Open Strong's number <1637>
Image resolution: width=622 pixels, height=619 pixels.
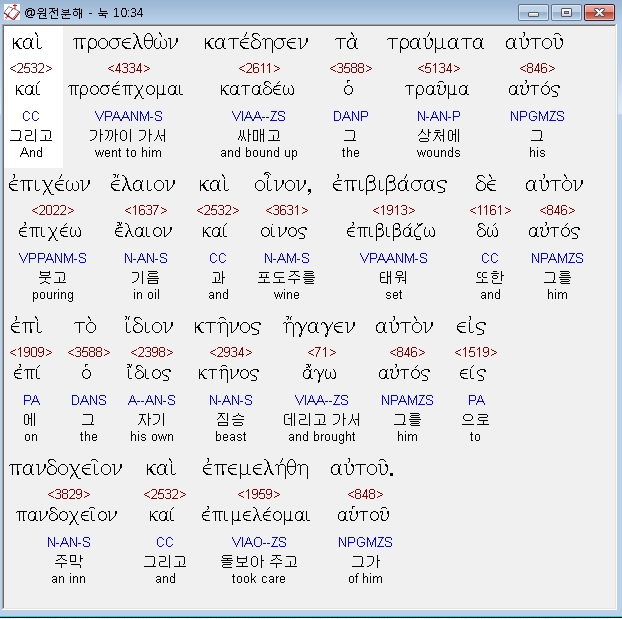click(146, 210)
